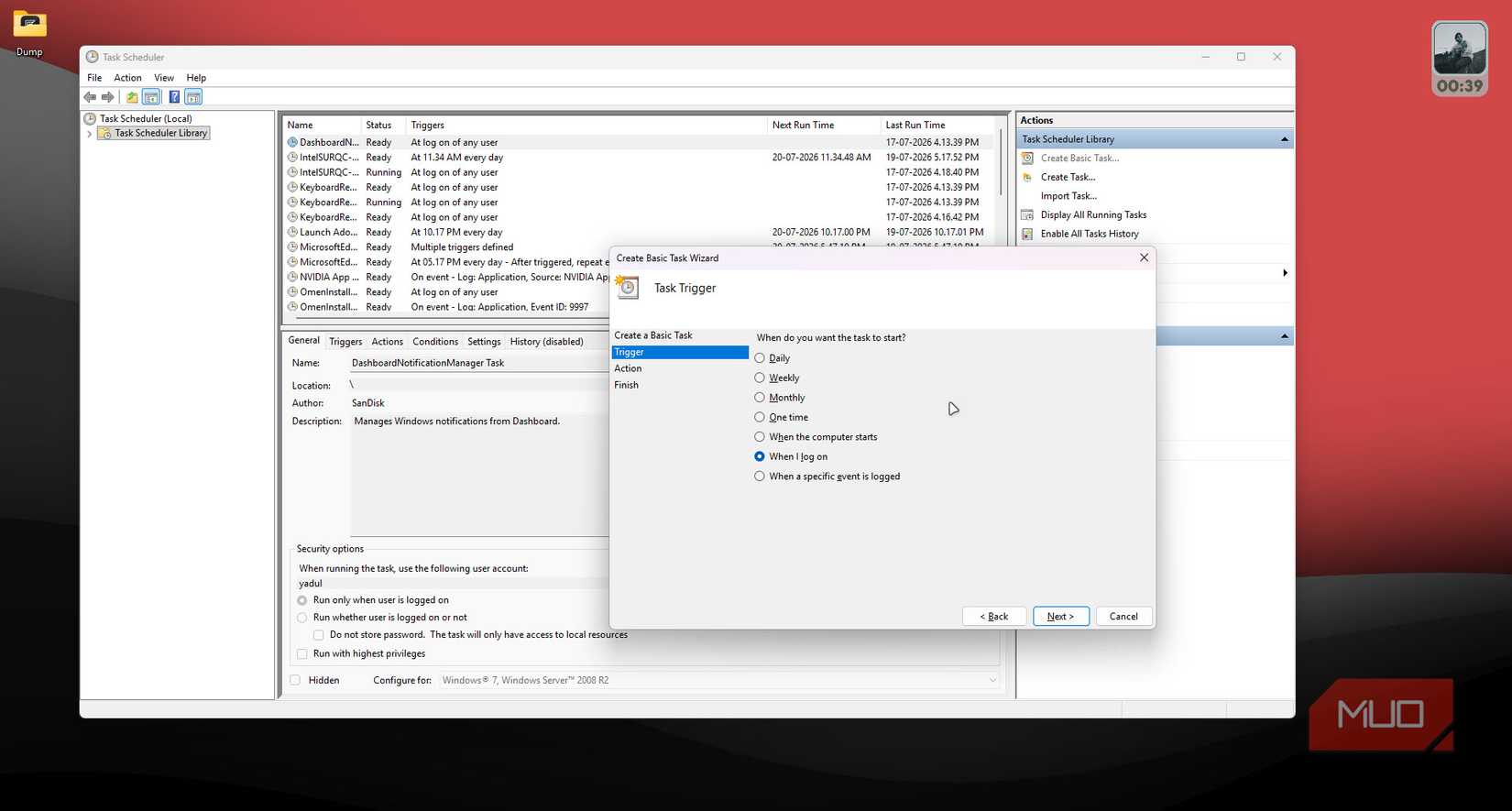Click the Display All Running Tasks icon
This screenshot has width=1512, height=811.
(1027, 214)
